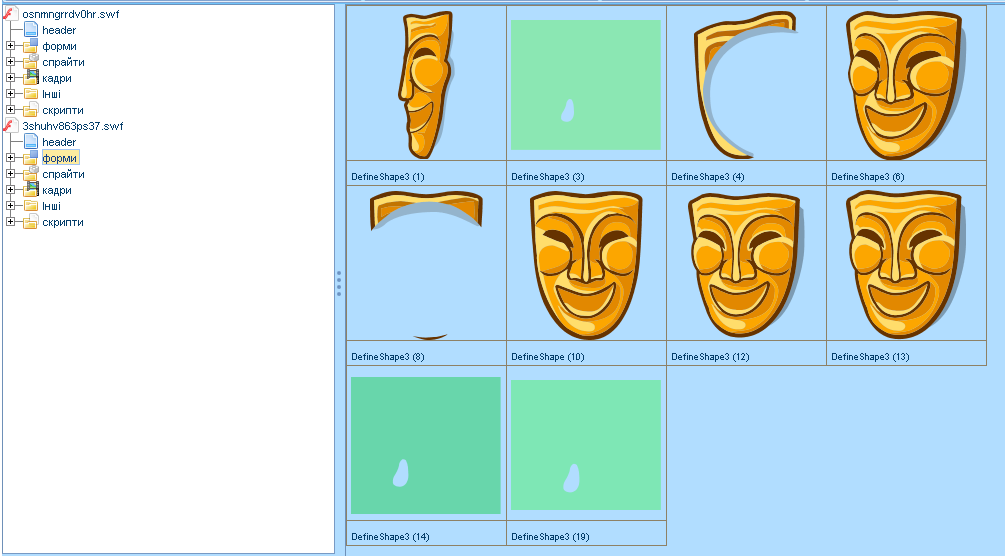The image size is (1005, 556).
Task: Open the mask thumbnail DefineShape3 (13)
Action: click(x=906, y=264)
